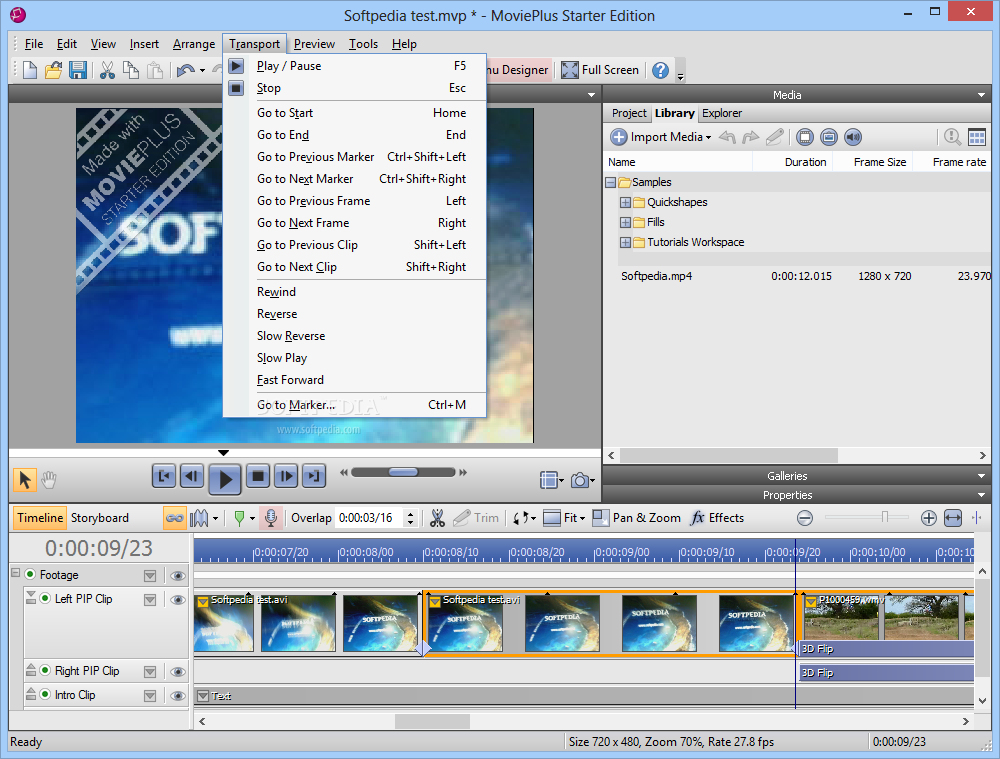Click the Stop transport button

(258, 476)
